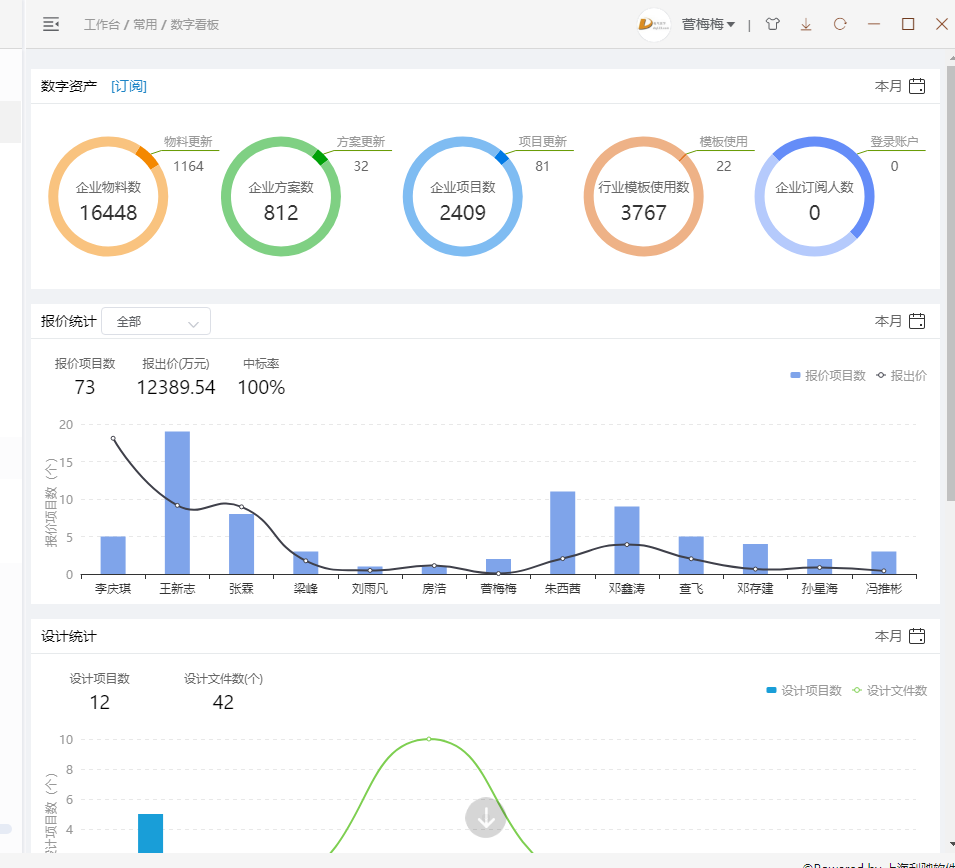Click the 刘雨凡 axis label
Viewport: 955px width, 868px height.
[x=370, y=589]
